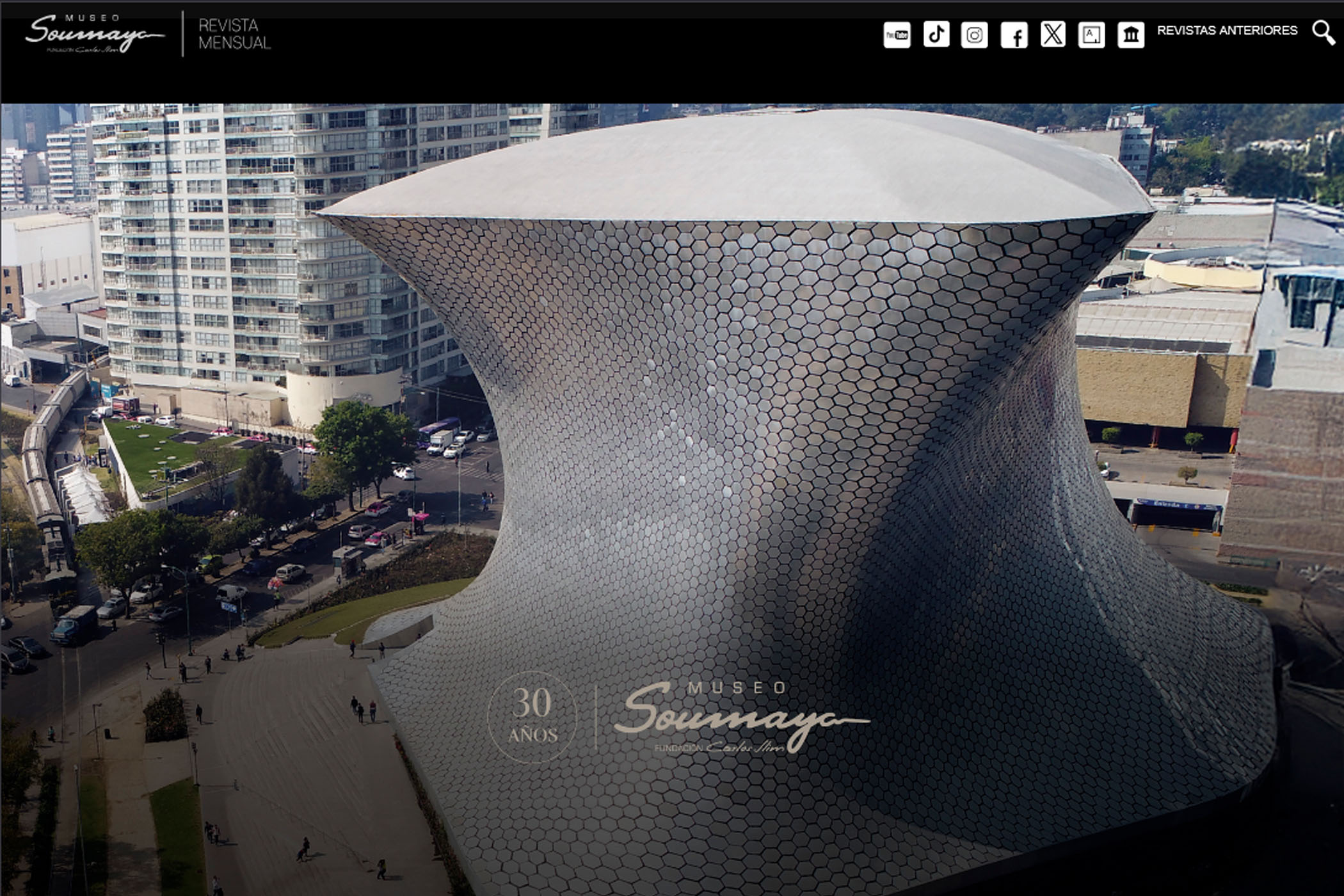The width and height of the screenshot is (1344, 896).
Task: Click the framed letter A icon
Action: pos(1091,35)
